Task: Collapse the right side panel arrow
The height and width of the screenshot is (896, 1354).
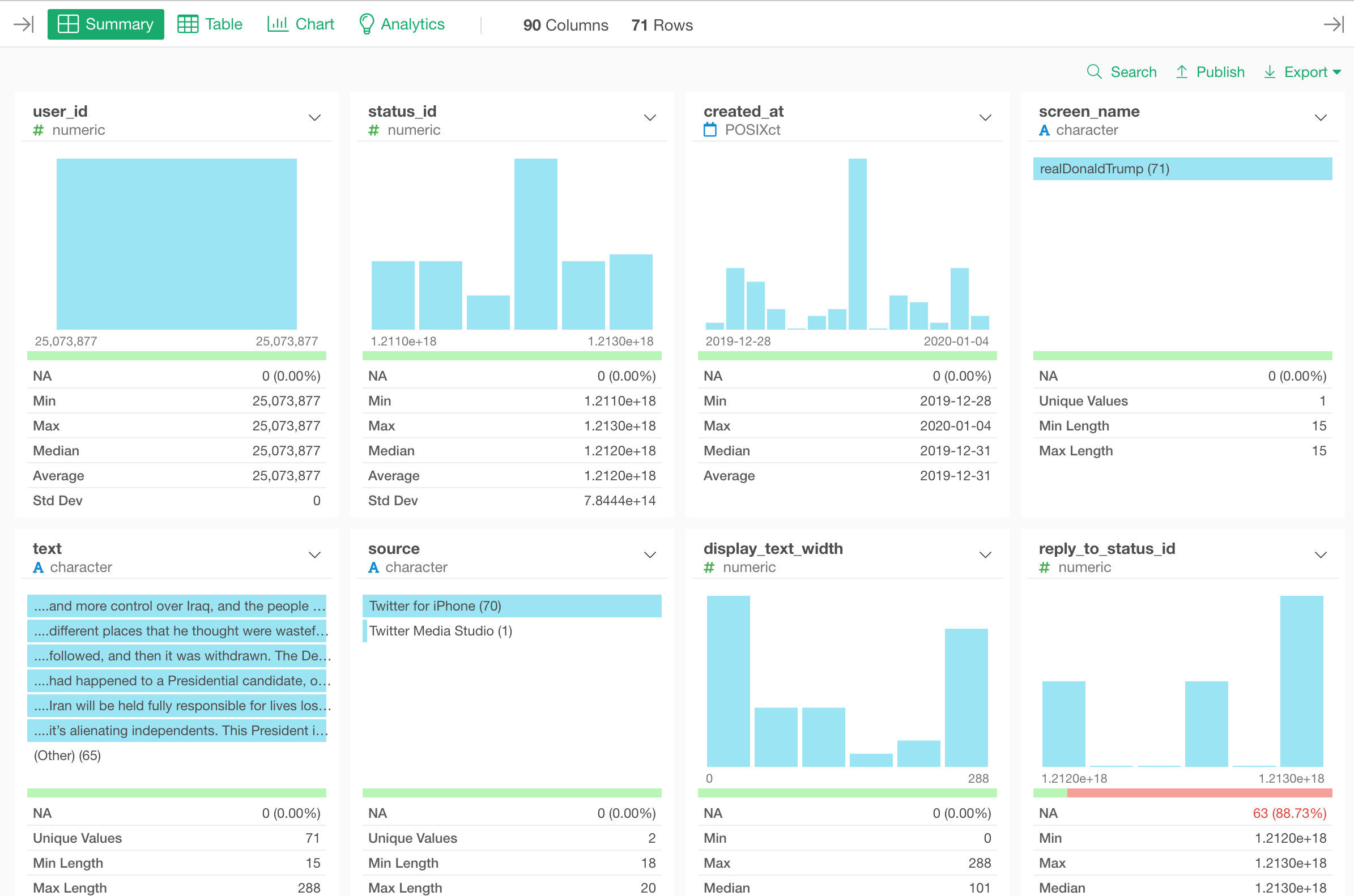Action: pyautogui.click(x=1334, y=24)
